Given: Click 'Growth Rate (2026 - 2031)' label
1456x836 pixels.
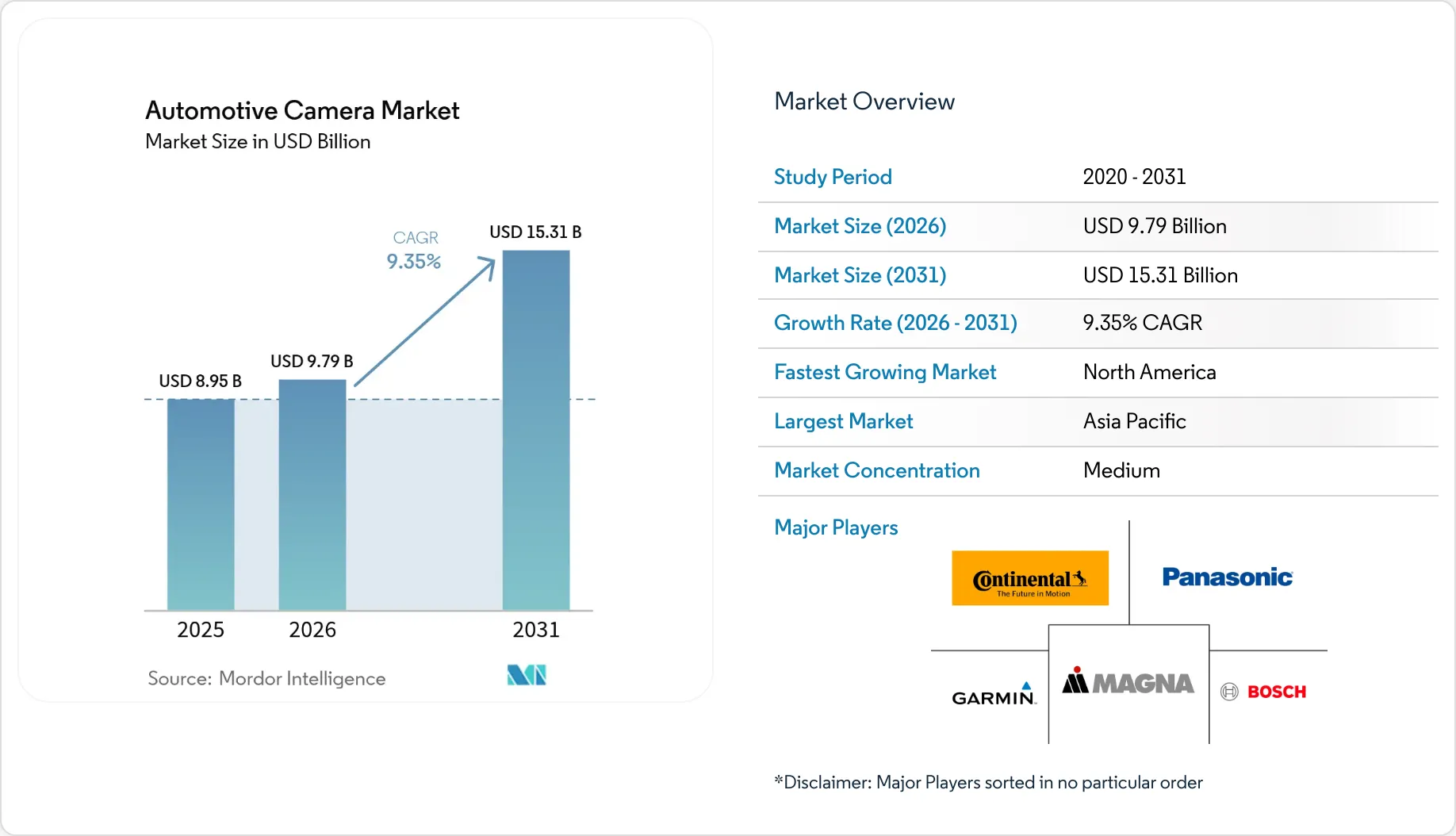Looking at the screenshot, I should pos(895,323).
